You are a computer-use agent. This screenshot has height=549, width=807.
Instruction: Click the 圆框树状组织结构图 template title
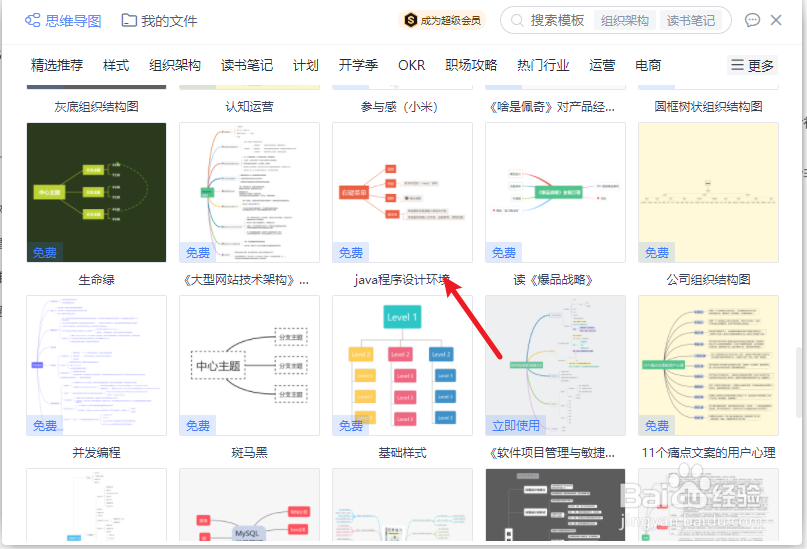(708, 107)
